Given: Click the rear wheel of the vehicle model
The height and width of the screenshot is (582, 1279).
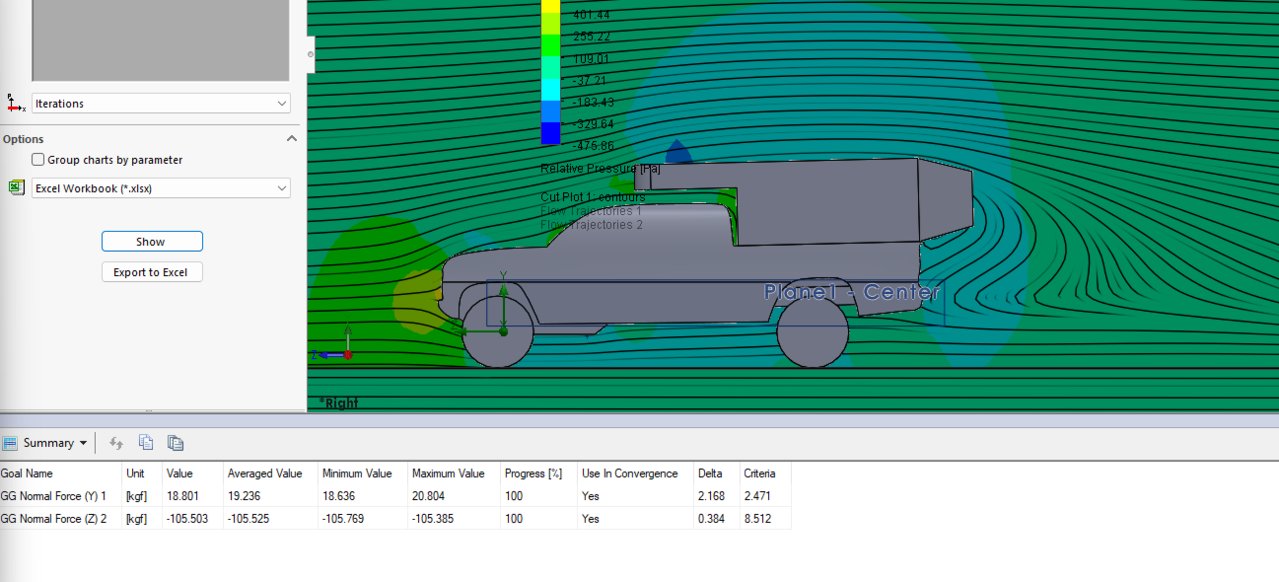Looking at the screenshot, I should pos(813,332).
